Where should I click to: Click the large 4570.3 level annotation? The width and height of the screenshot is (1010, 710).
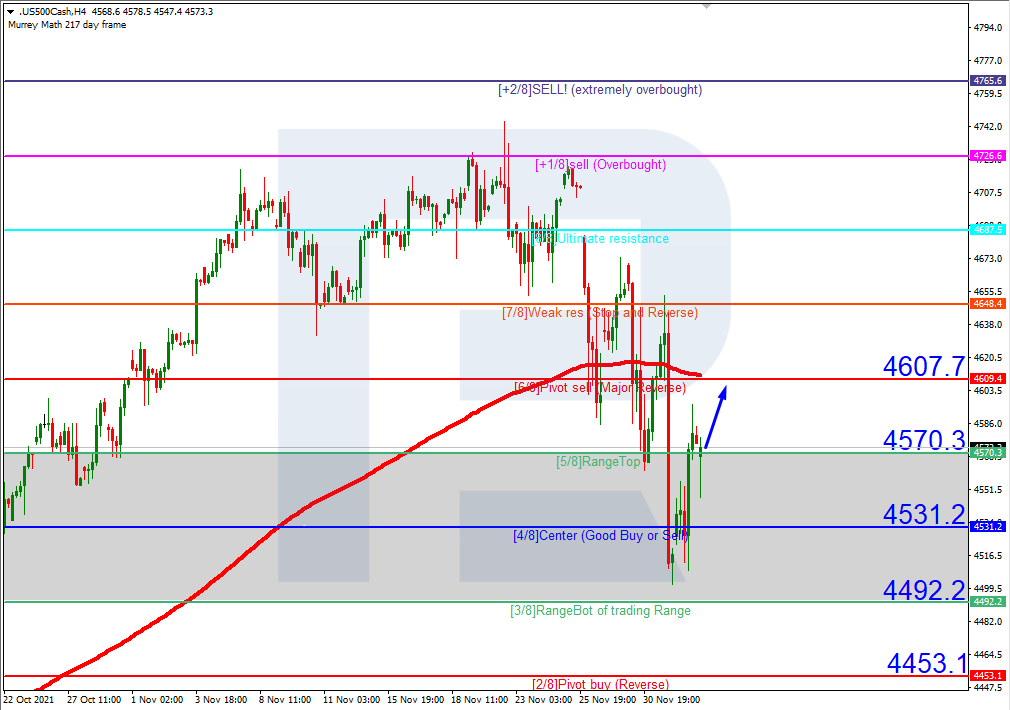924,440
